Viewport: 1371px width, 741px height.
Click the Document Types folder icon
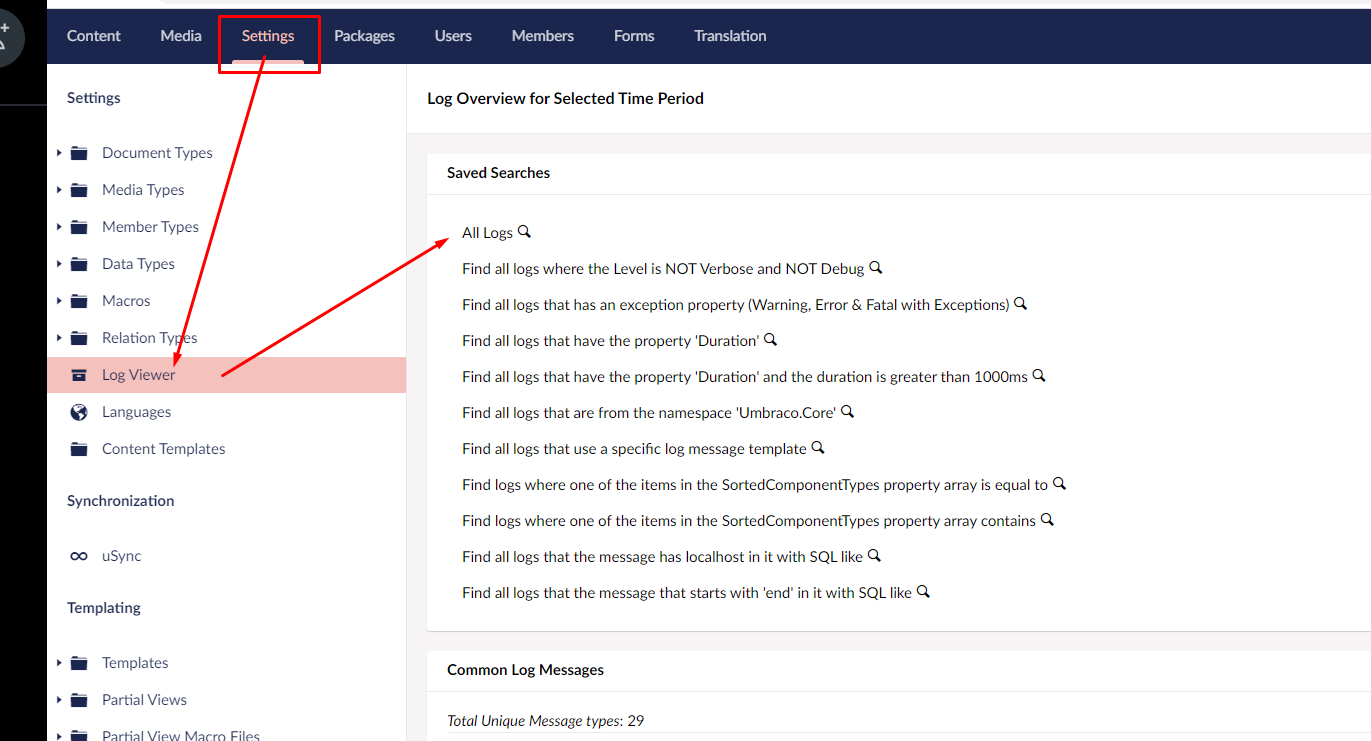[x=79, y=153]
